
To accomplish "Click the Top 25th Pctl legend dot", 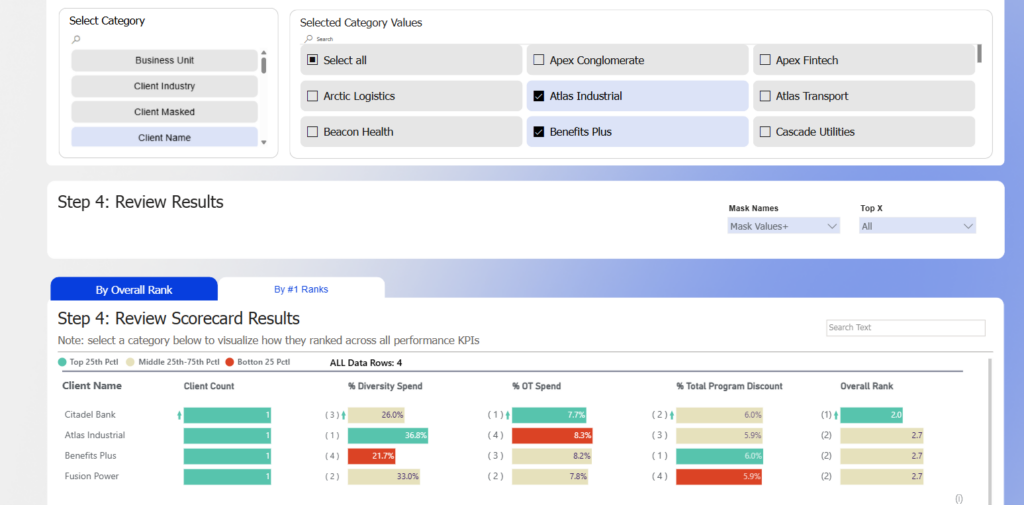I will [63, 362].
